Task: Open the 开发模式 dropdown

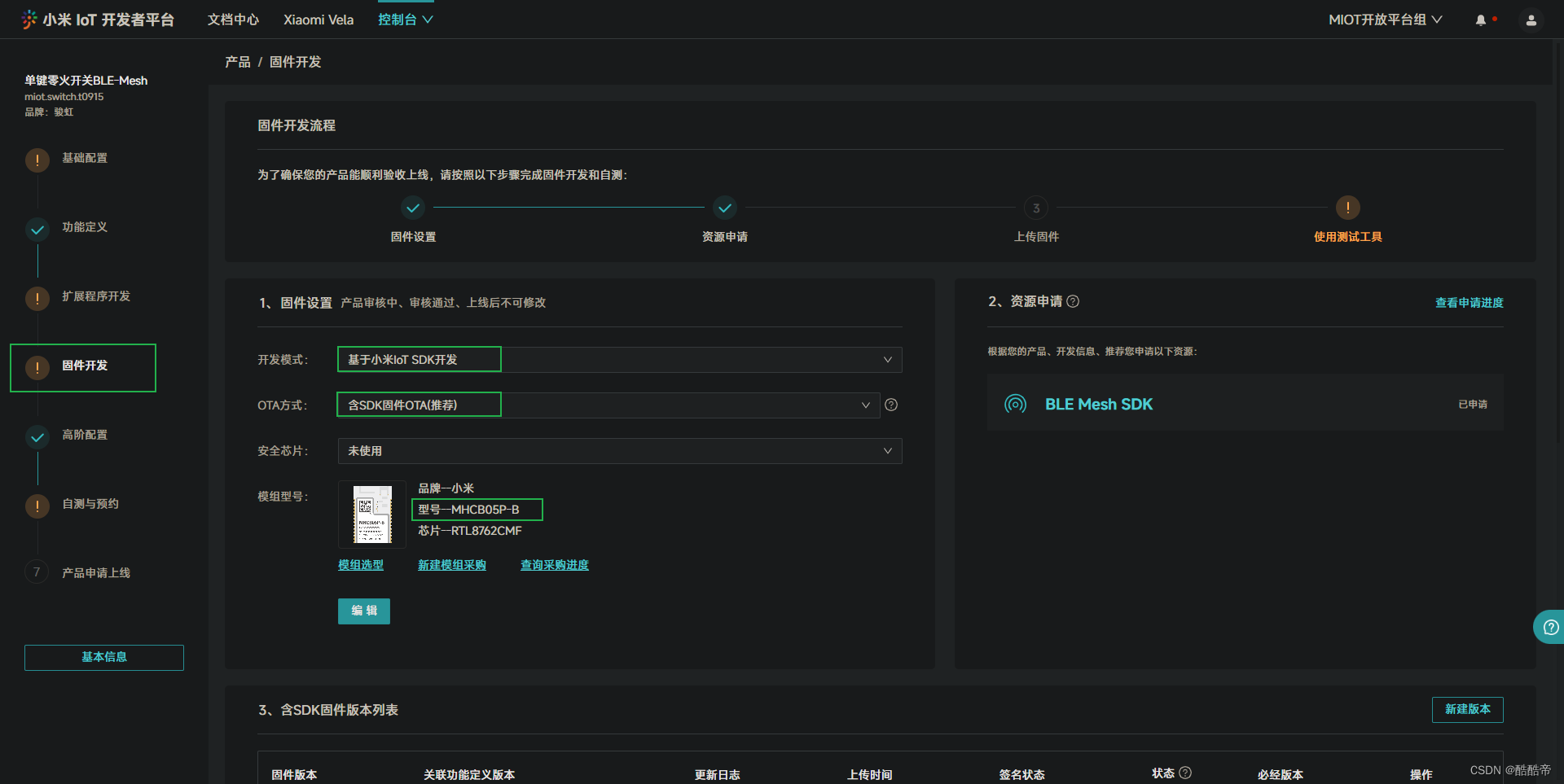Action: [620, 360]
